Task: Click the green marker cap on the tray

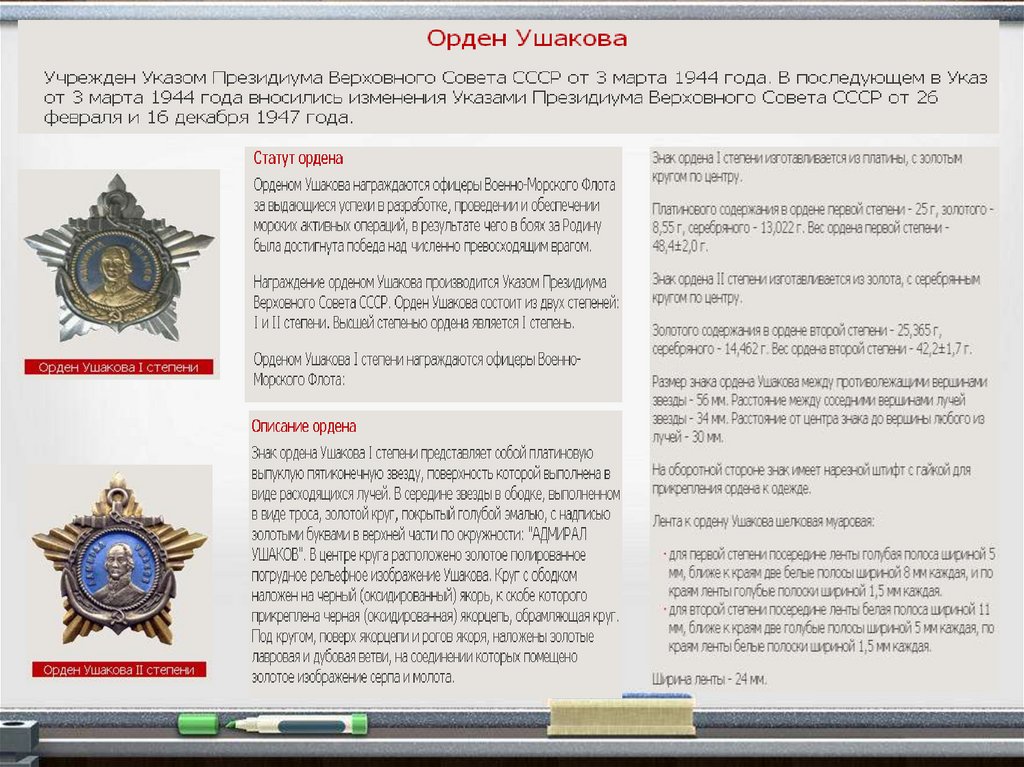Action: [x=198, y=724]
